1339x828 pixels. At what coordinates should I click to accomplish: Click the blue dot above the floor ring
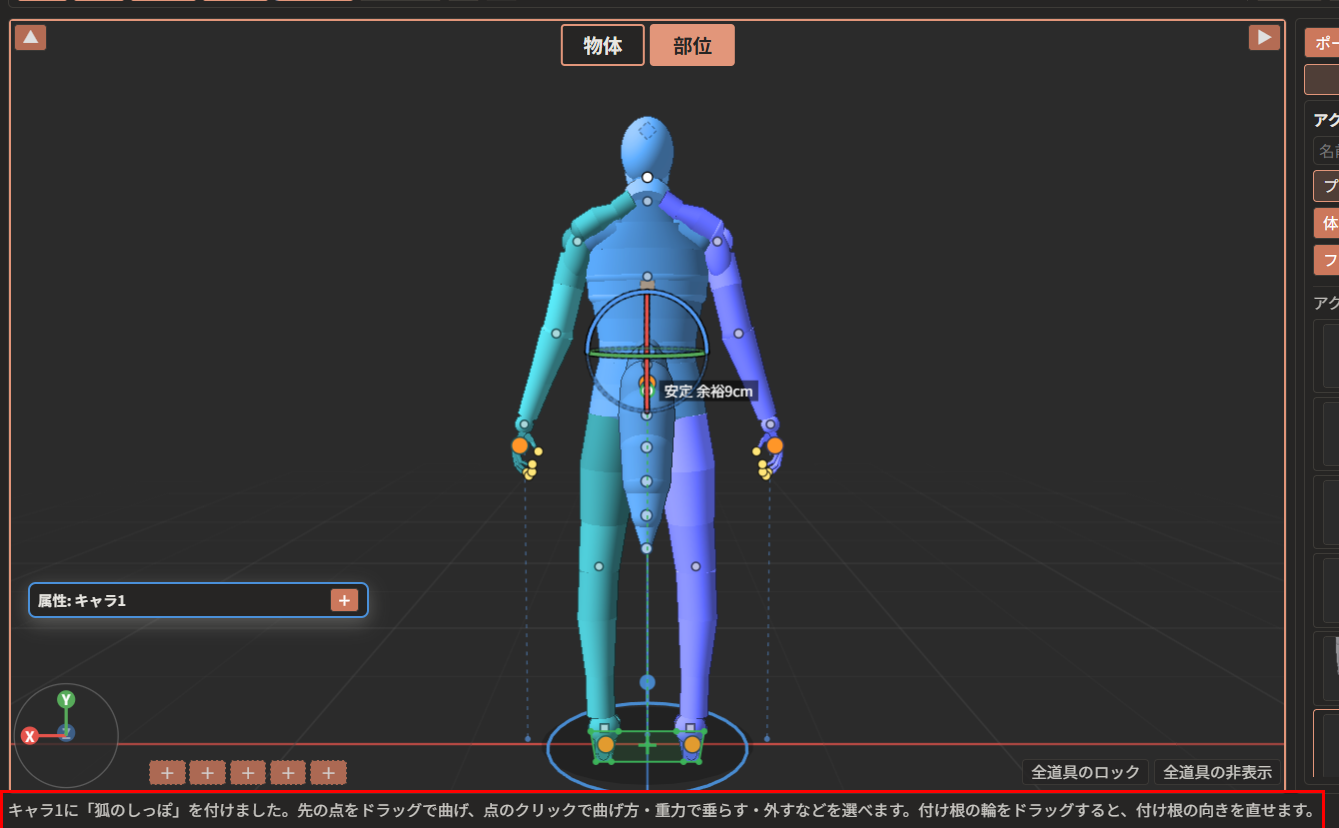[x=647, y=682]
